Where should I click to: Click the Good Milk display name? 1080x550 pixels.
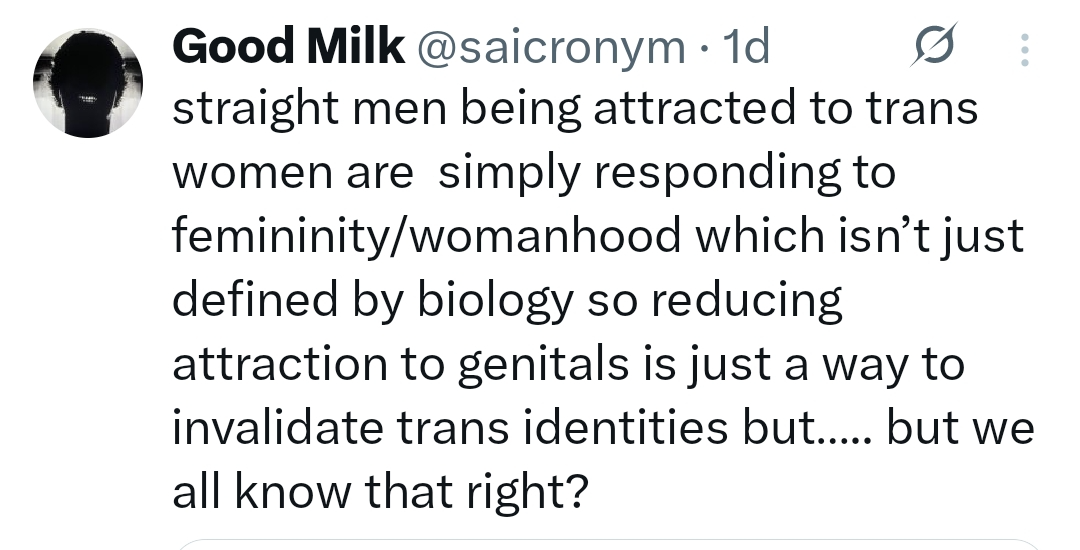point(288,47)
